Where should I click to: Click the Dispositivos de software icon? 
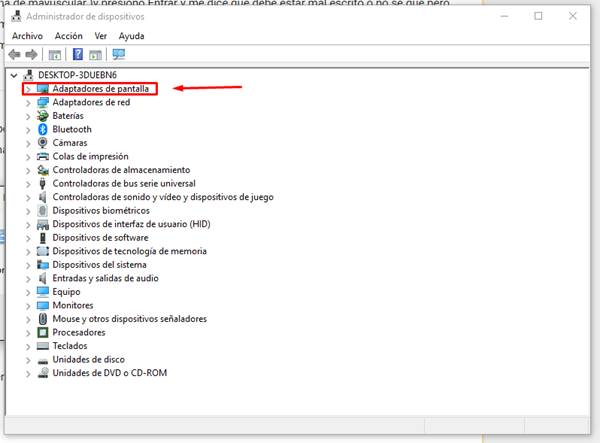(x=42, y=238)
